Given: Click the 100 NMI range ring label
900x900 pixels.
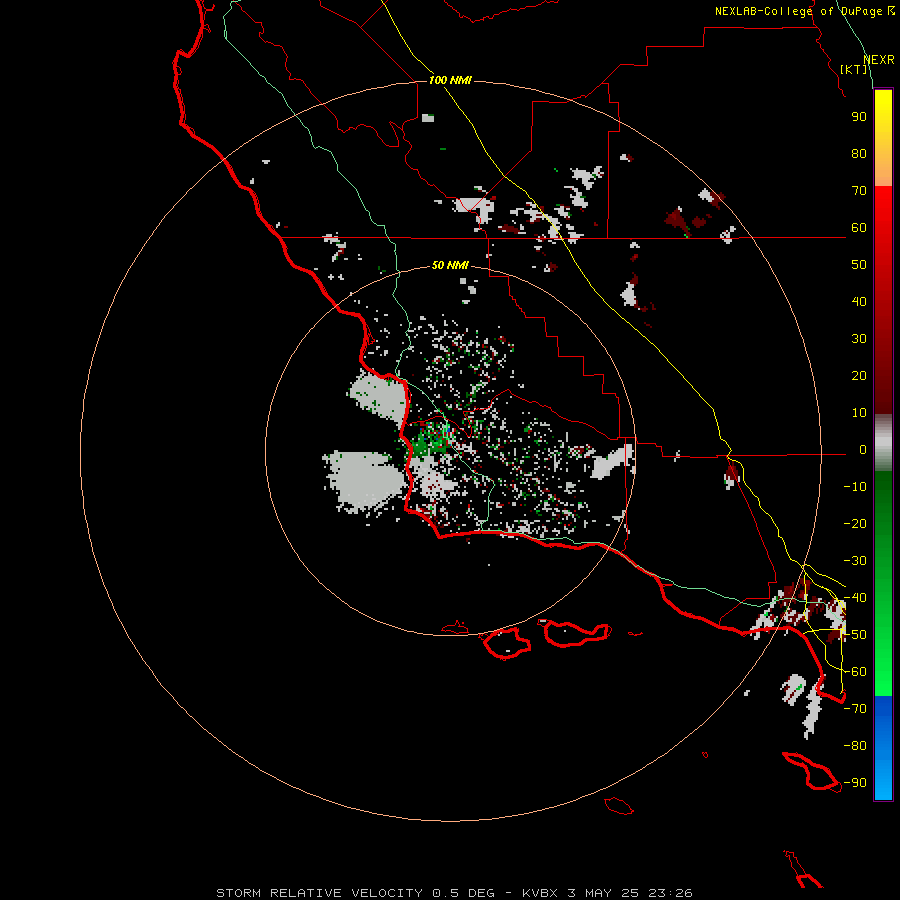Looking at the screenshot, I should [x=450, y=80].
